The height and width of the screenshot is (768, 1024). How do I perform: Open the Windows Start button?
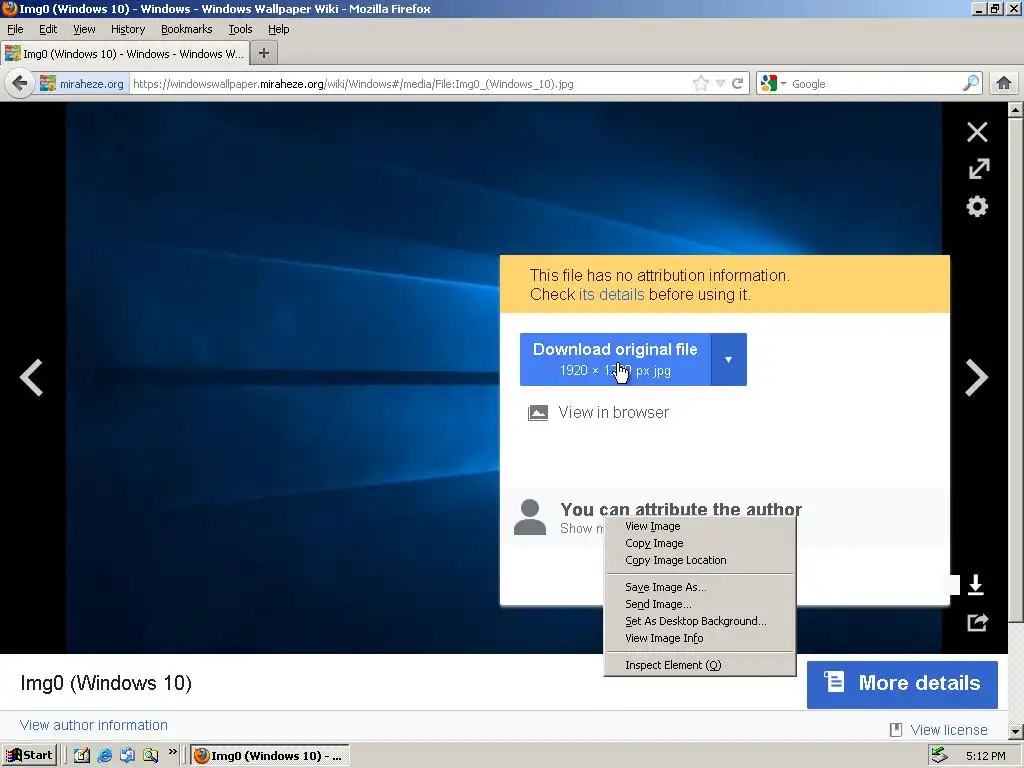[29, 756]
